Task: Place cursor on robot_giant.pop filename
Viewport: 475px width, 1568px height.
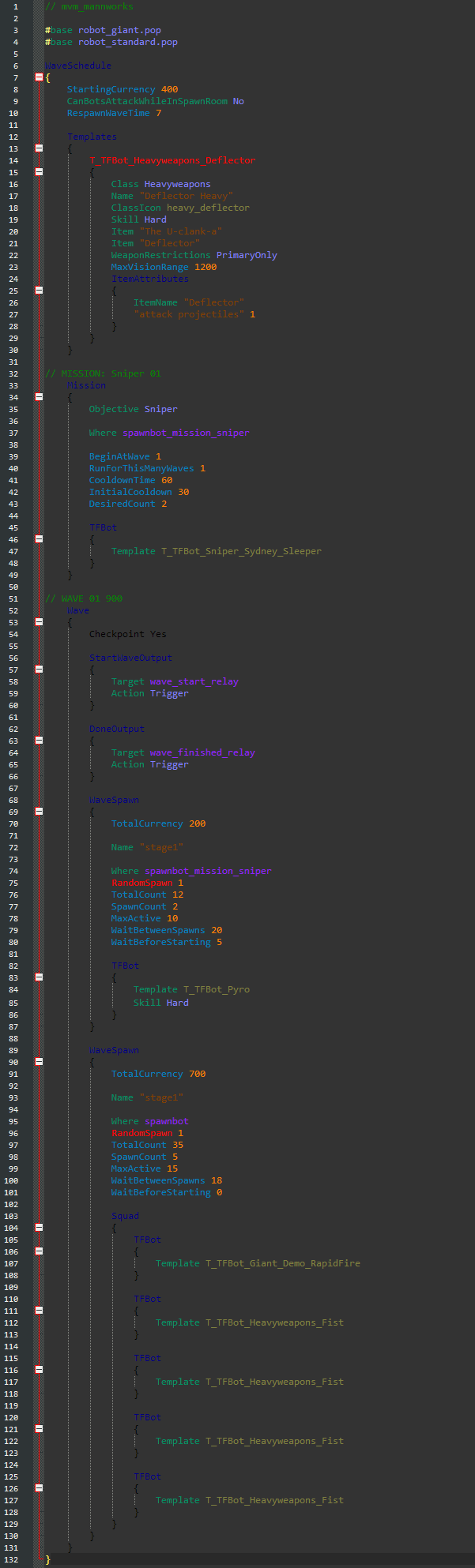Action: click(119, 30)
